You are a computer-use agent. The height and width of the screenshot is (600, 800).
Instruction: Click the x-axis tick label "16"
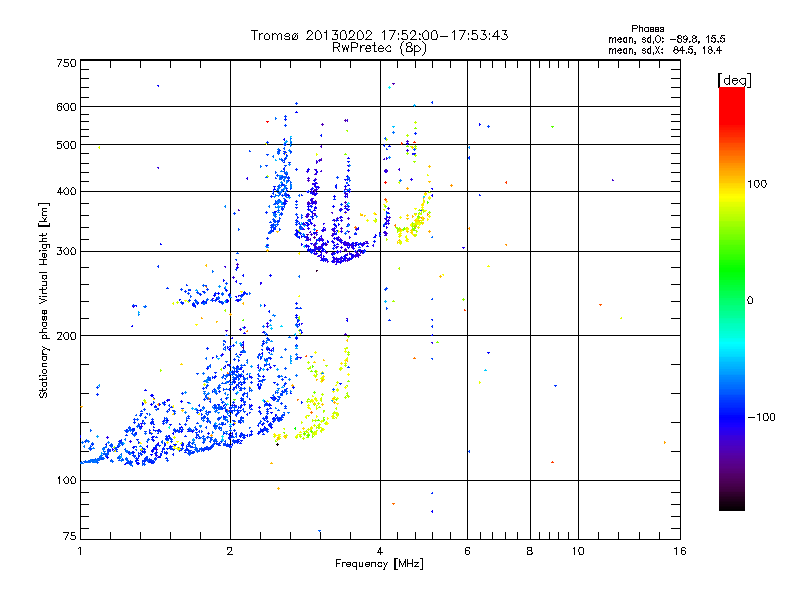[680, 551]
